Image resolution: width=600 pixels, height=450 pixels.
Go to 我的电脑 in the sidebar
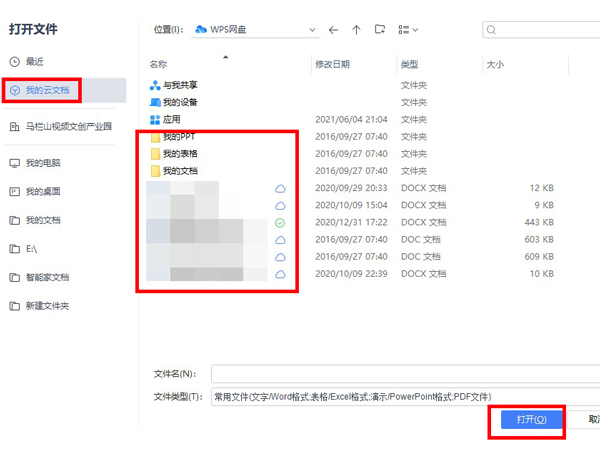click(43, 163)
